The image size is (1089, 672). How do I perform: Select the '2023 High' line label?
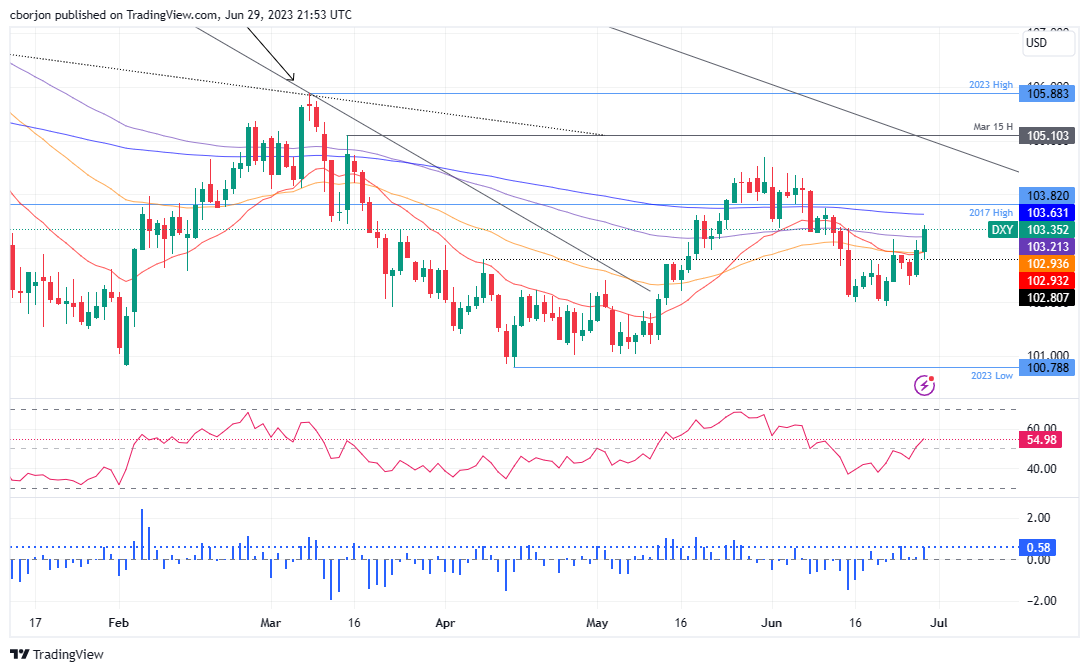[x=990, y=85]
